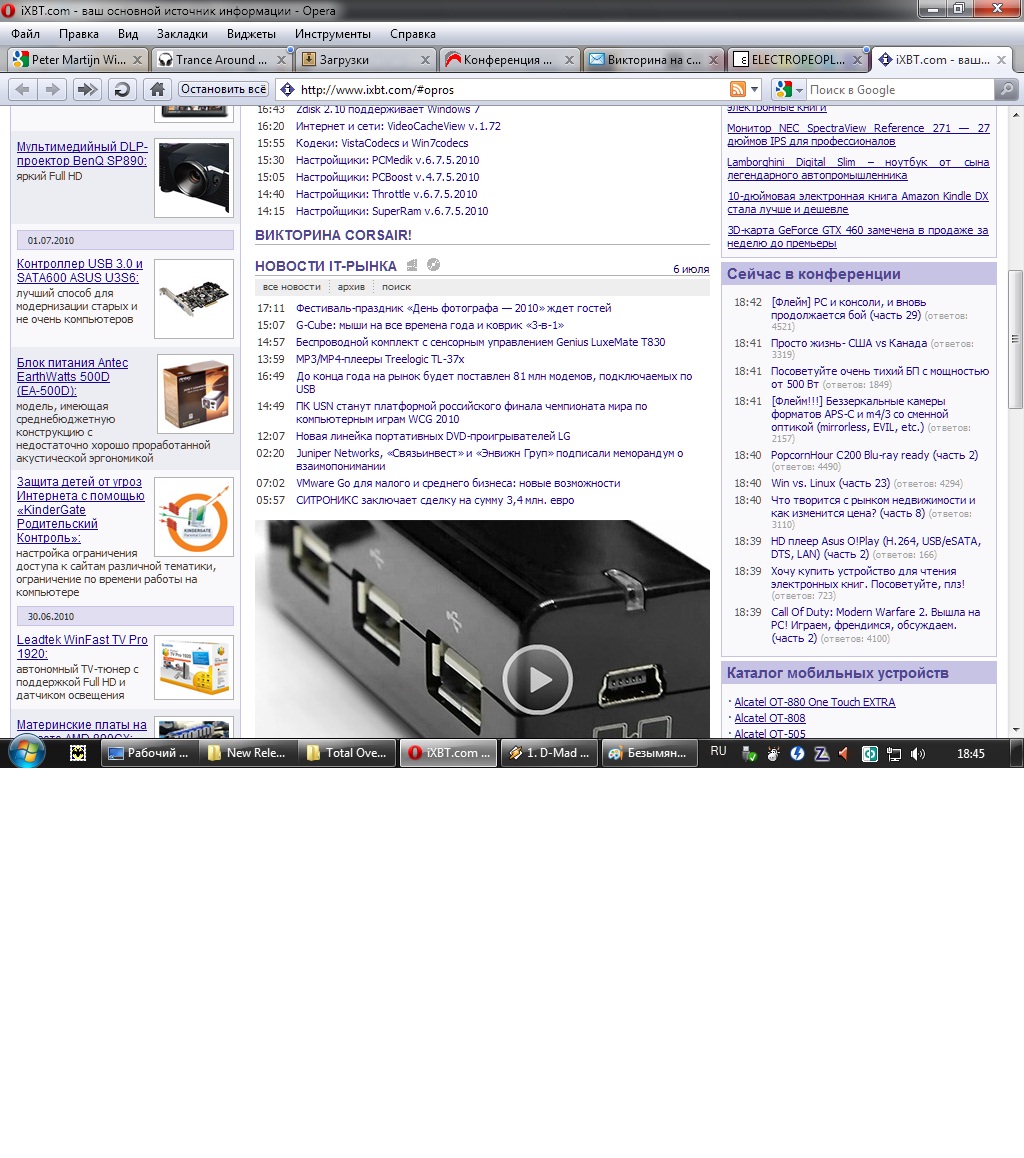This screenshot has height=1158, width=1024.
Task: Switch to the ELECTROPEOPL tab
Action: [797, 60]
